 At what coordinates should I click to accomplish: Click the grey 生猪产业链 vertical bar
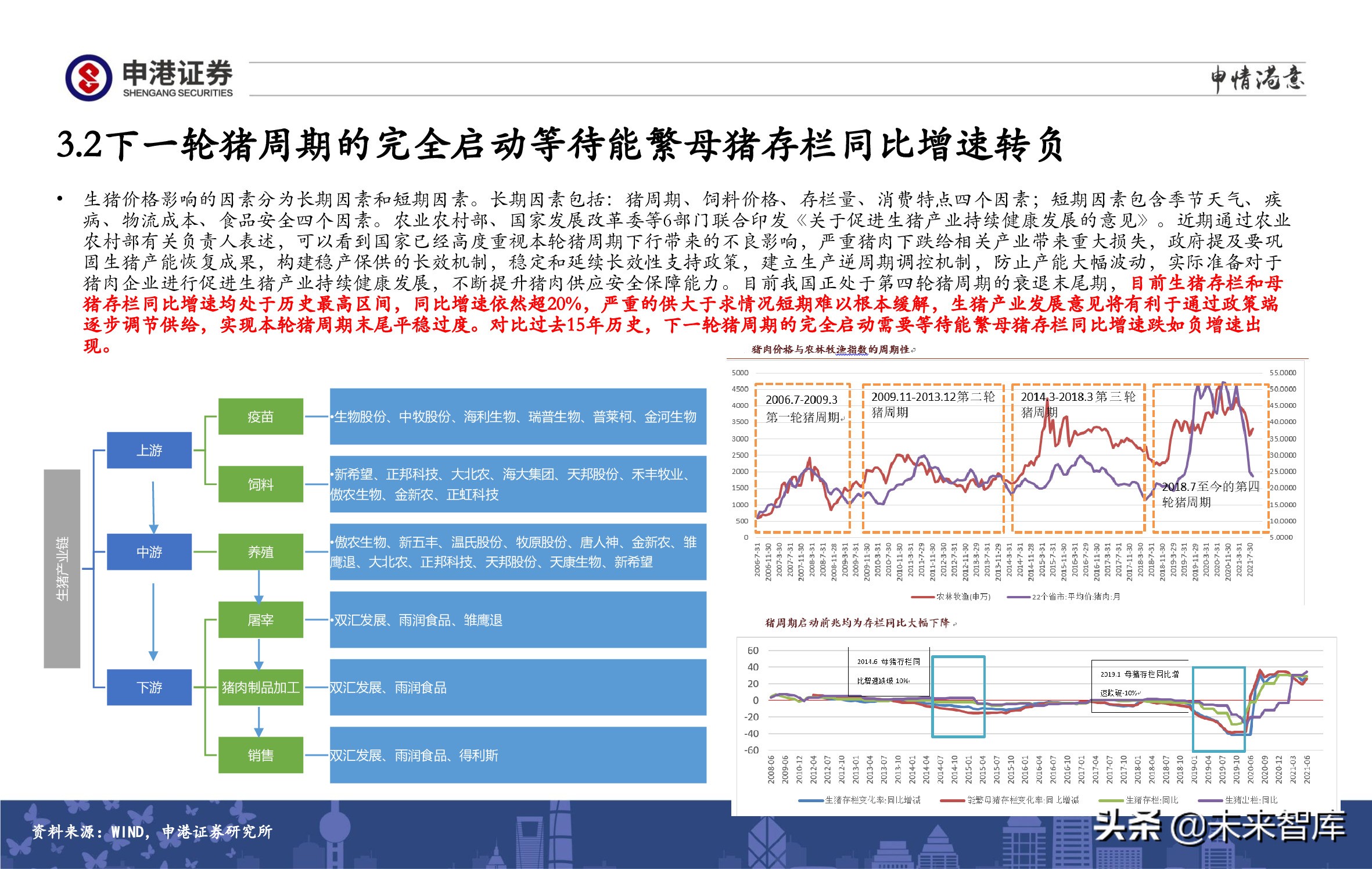point(62,569)
